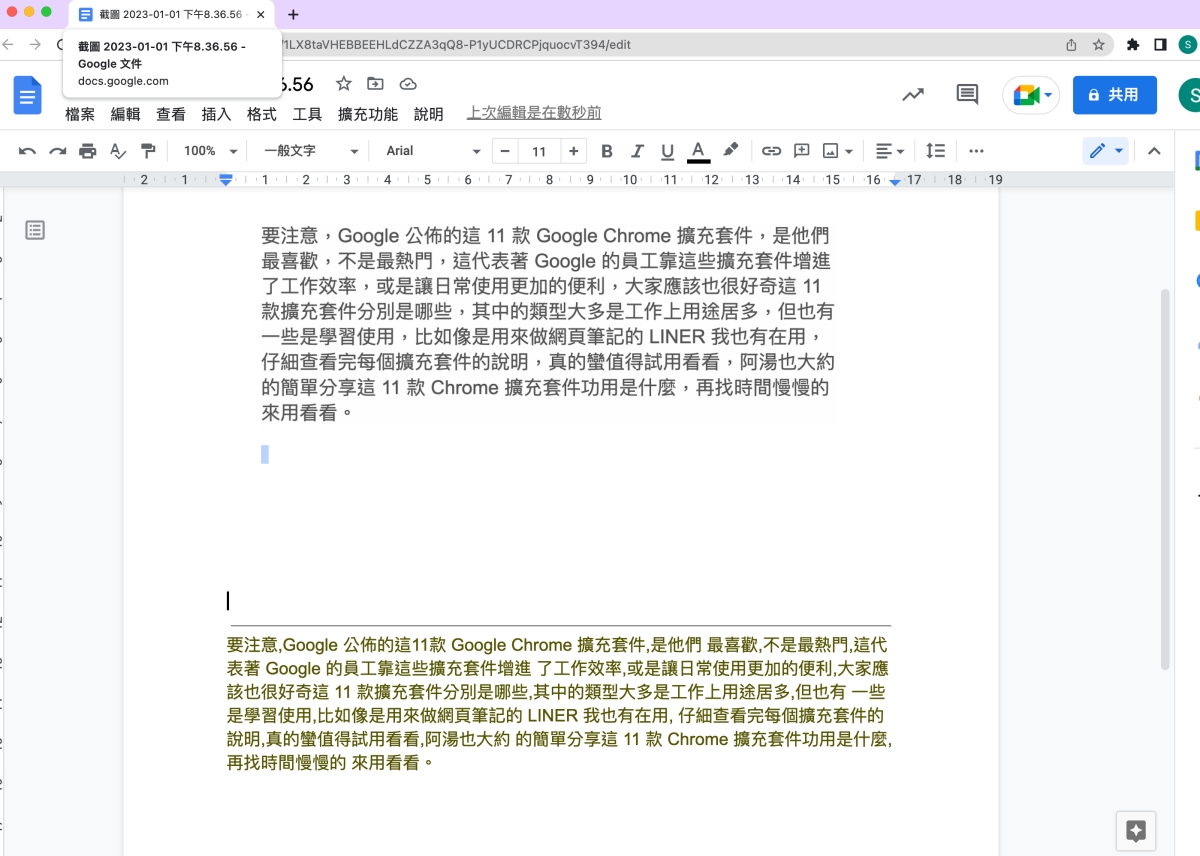Click the insert link icon
This screenshot has height=856, width=1200.
(771, 151)
